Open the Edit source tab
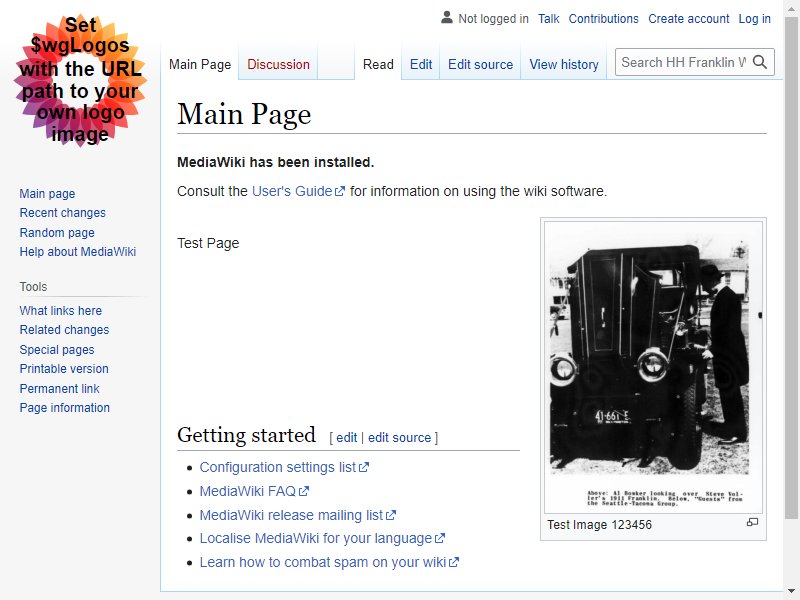Screen dimensions: 800x600 [x=480, y=64]
